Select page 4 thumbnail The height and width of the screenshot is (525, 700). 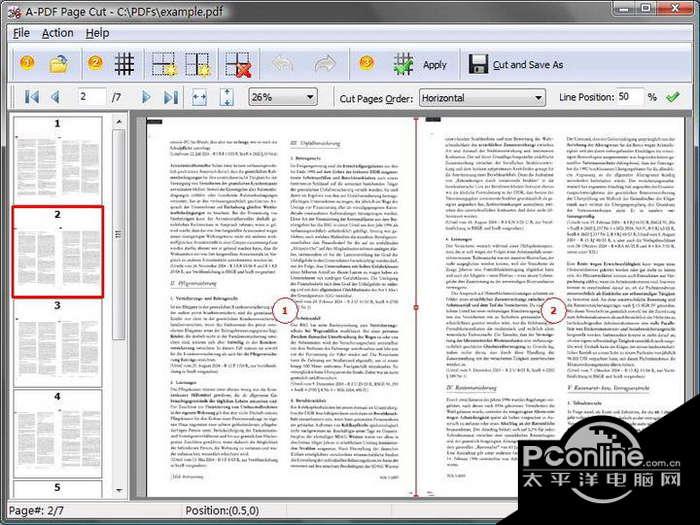click(x=58, y=434)
